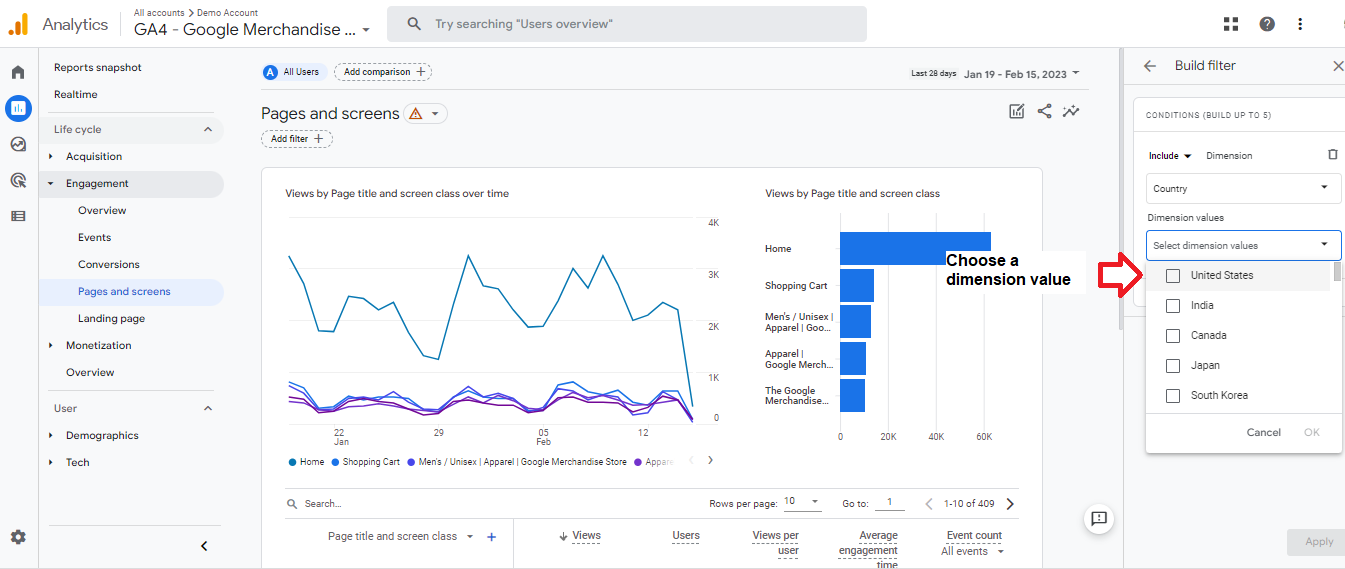Click Cancel in dimension values list
1345x569 pixels.
(x=1264, y=432)
